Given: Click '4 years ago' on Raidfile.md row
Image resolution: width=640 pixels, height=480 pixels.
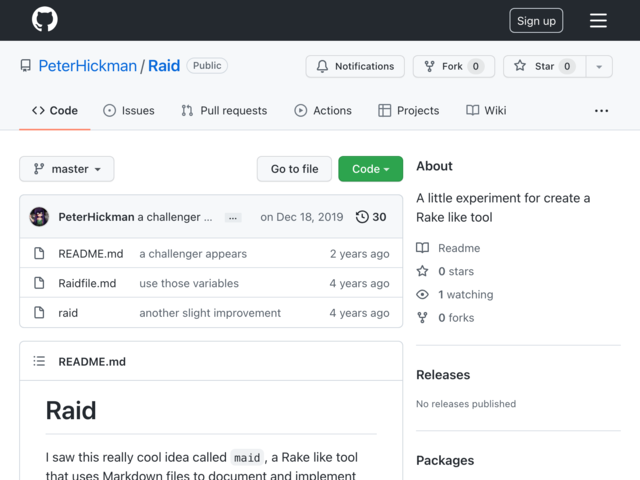Looking at the screenshot, I should point(360,283).
